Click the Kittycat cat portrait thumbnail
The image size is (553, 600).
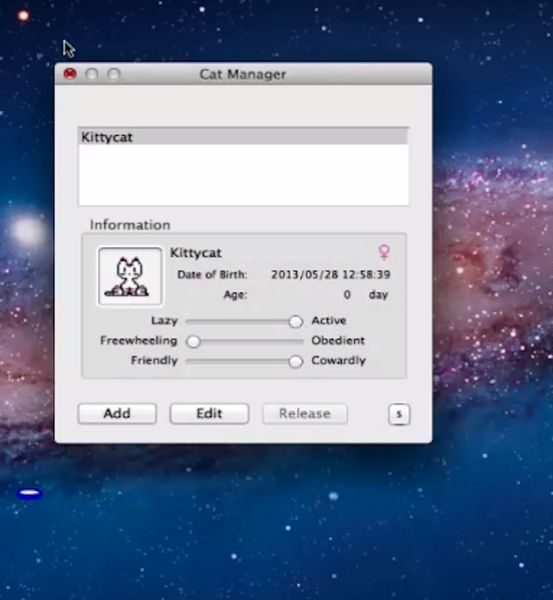130,276
